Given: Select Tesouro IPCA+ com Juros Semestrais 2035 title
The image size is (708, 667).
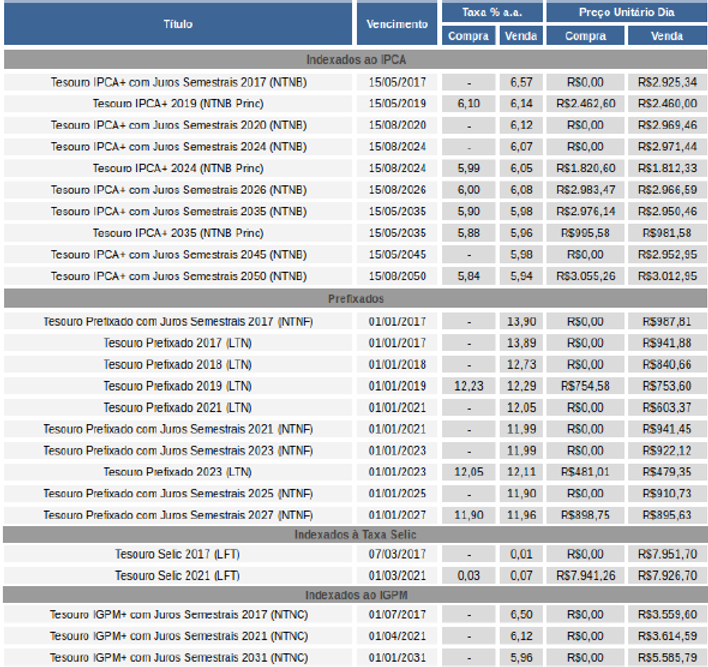Looking at the screenshot, I should point(178,211).
